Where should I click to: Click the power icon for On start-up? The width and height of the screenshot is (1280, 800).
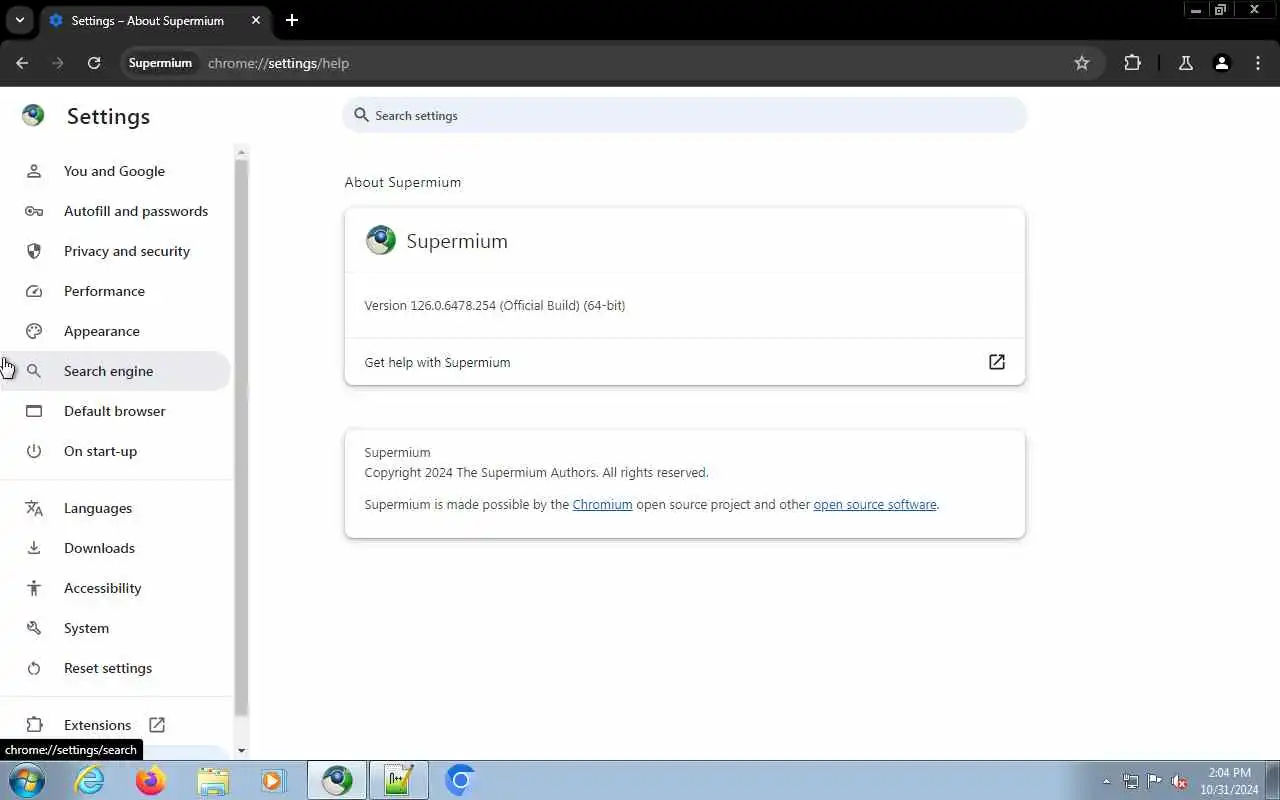point(34,451)
